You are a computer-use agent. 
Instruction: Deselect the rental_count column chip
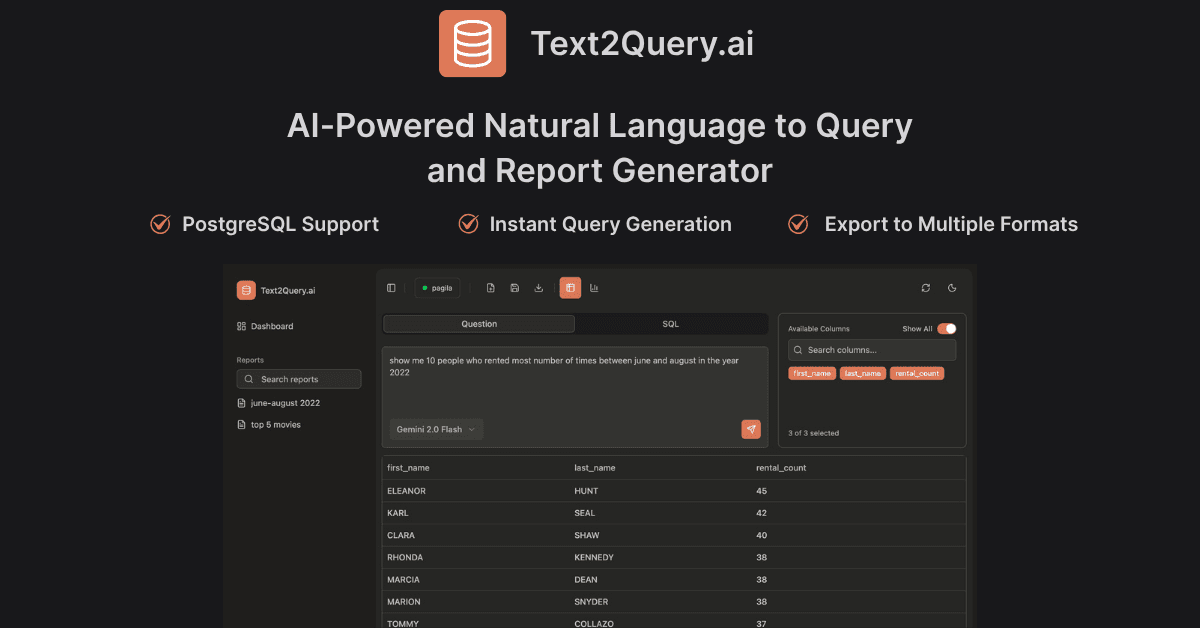[x=916, y=373]
